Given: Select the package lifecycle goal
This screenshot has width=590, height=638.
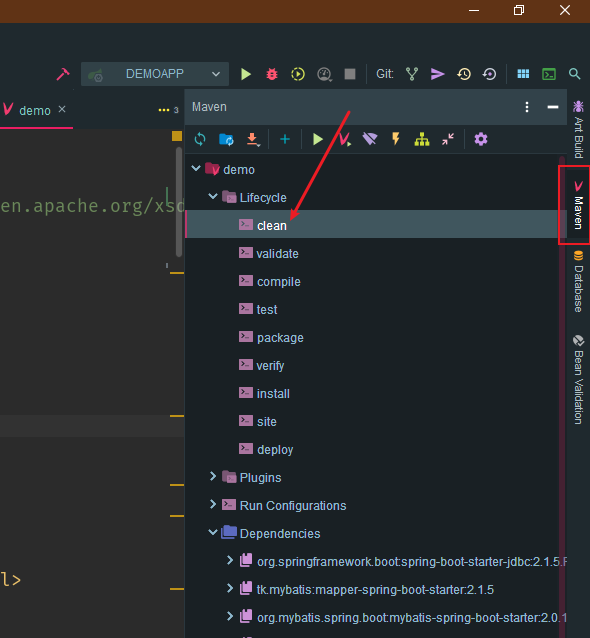Looking at the screenshot, I should (280, 338).
